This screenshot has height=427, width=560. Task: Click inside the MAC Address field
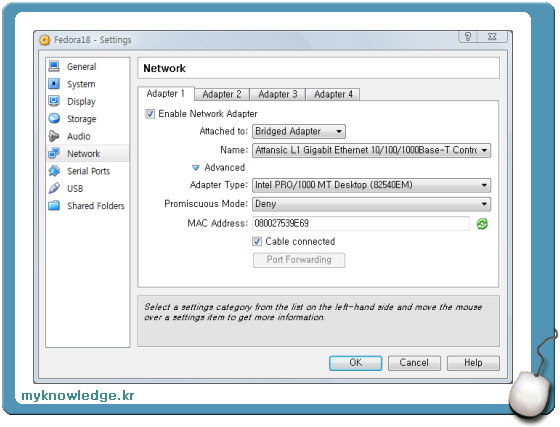click(x=361, y=223)
